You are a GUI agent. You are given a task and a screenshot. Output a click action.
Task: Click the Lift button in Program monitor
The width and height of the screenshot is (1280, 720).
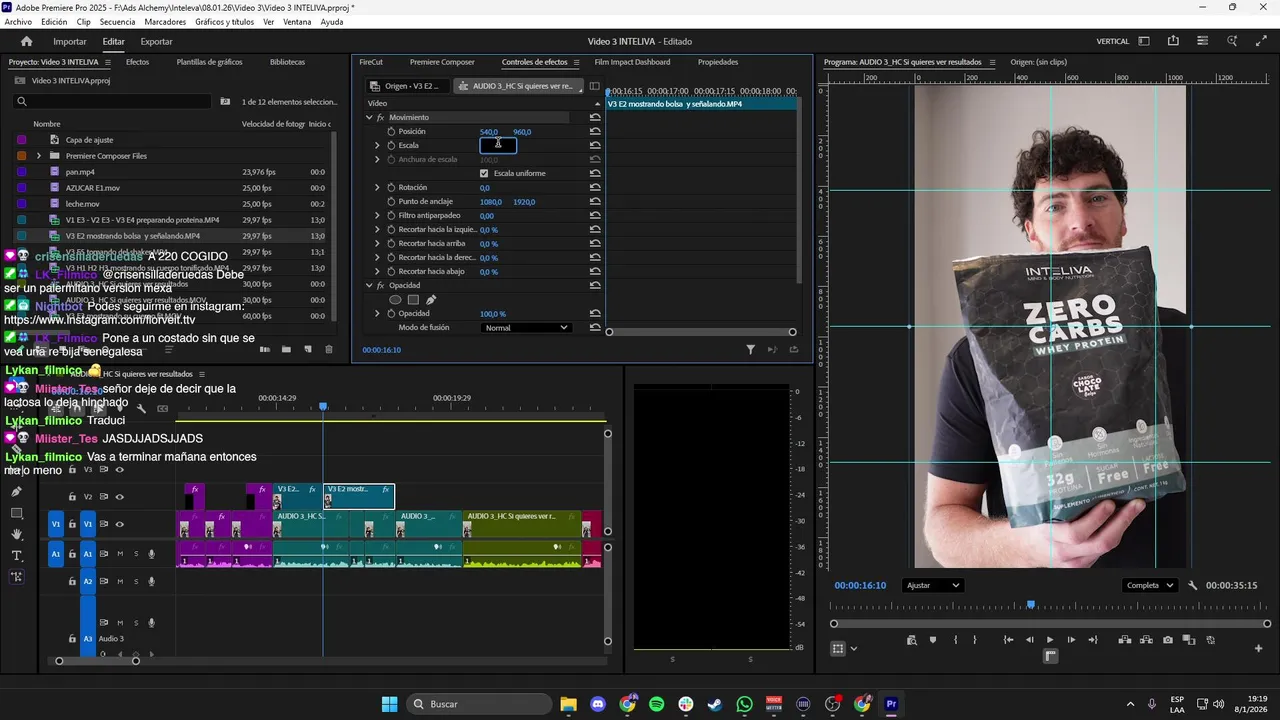click(1124, 640)
